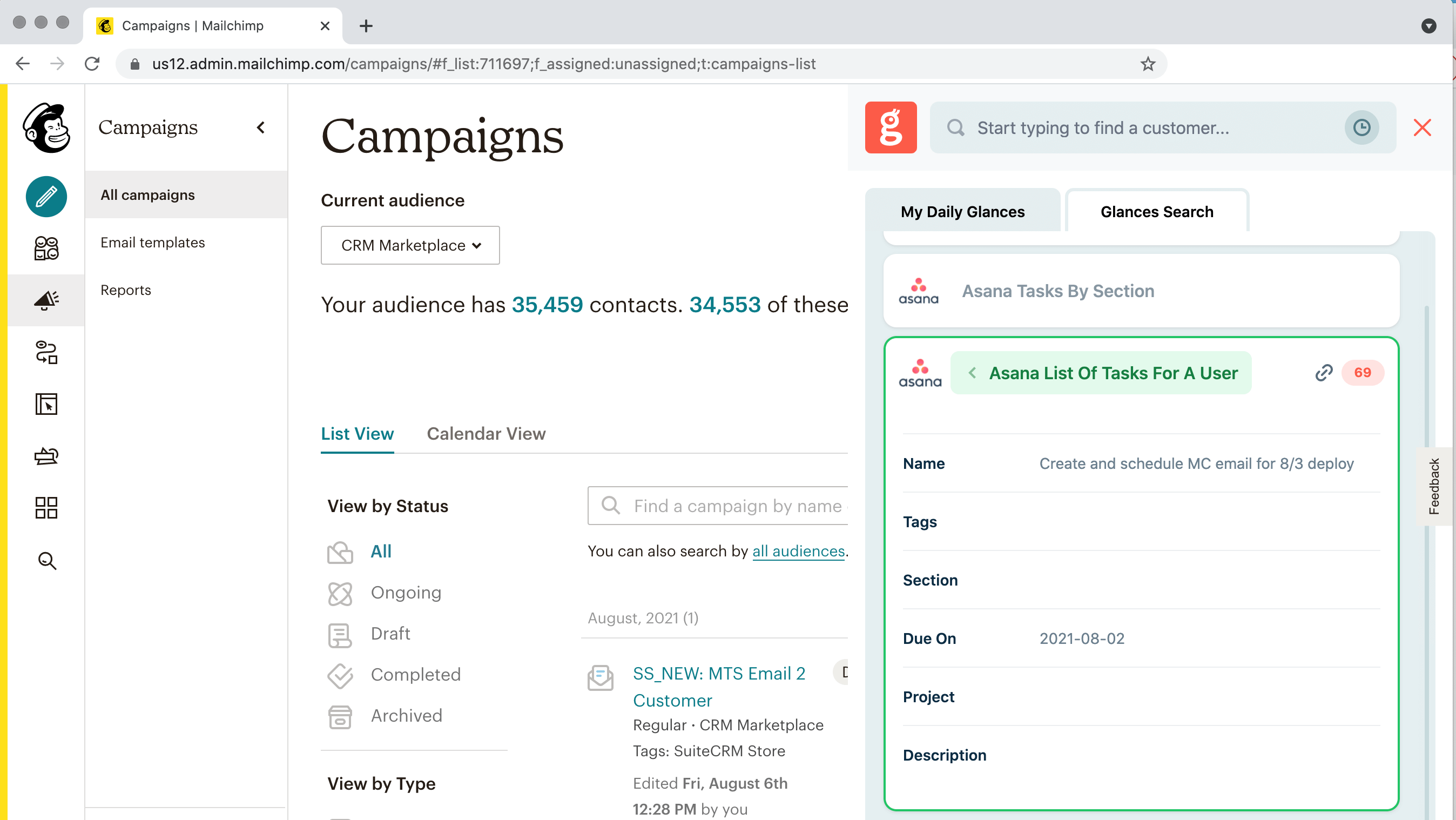Go back in browser history

tap(23, 64)
